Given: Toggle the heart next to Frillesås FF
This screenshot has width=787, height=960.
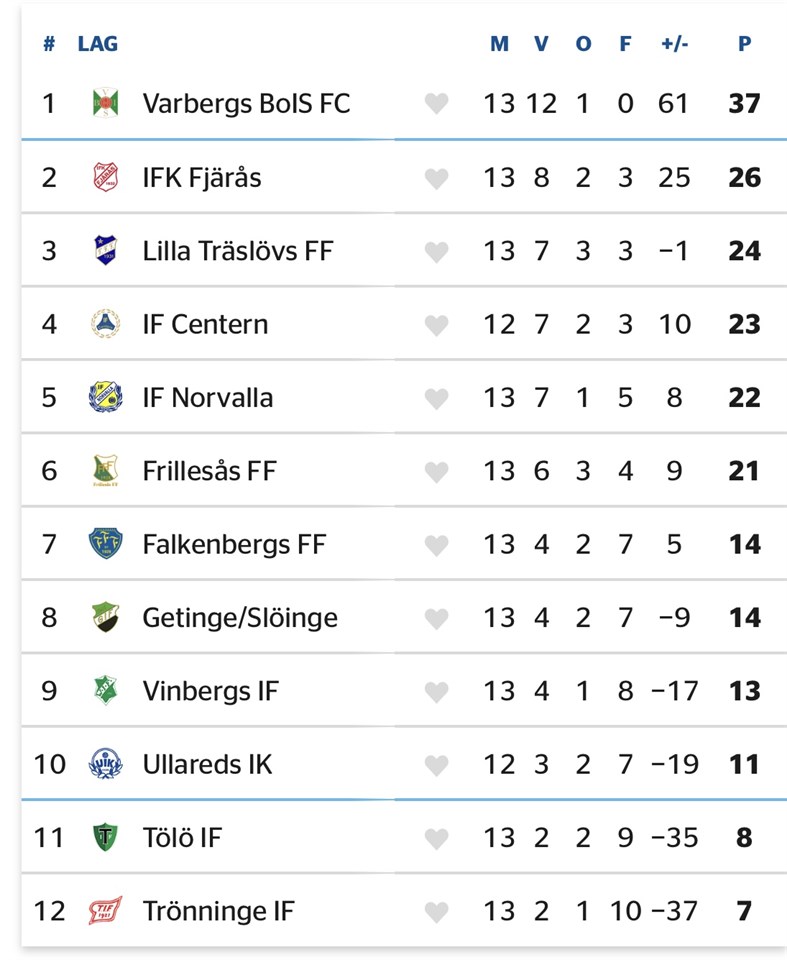Looking at the screenshot, I should 436,471.
